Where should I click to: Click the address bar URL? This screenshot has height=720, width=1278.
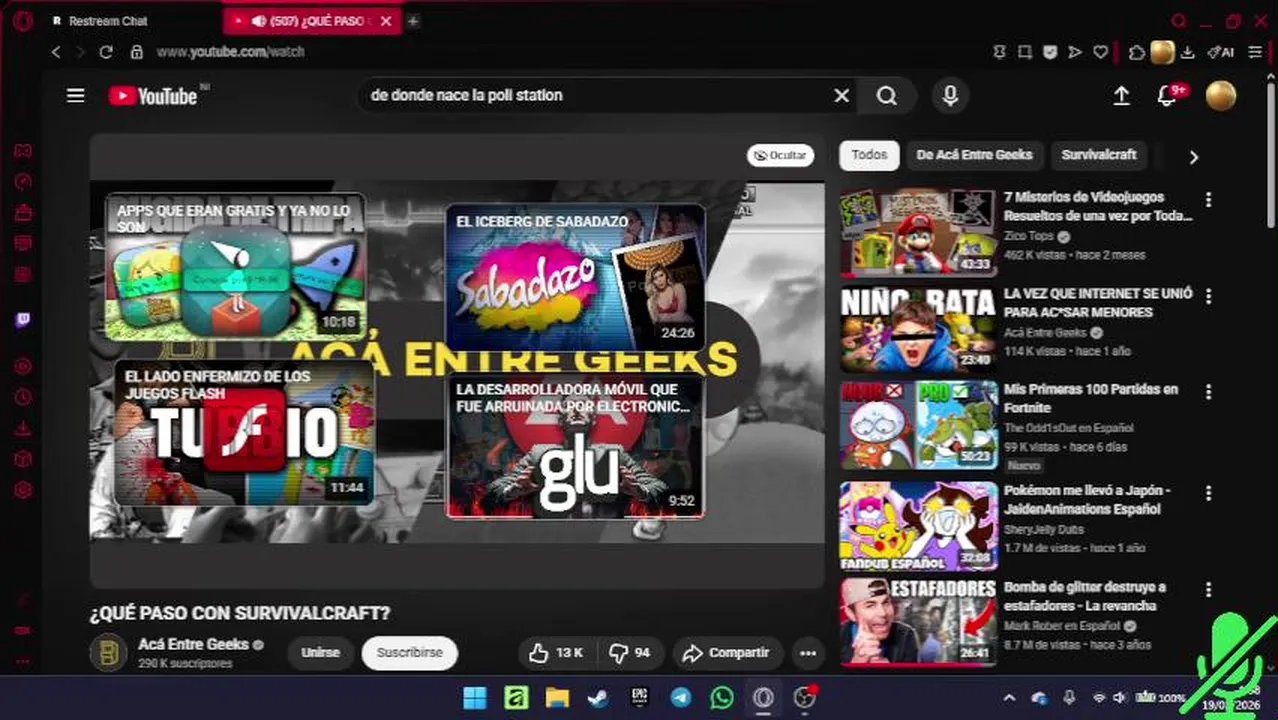click(230, 52)
